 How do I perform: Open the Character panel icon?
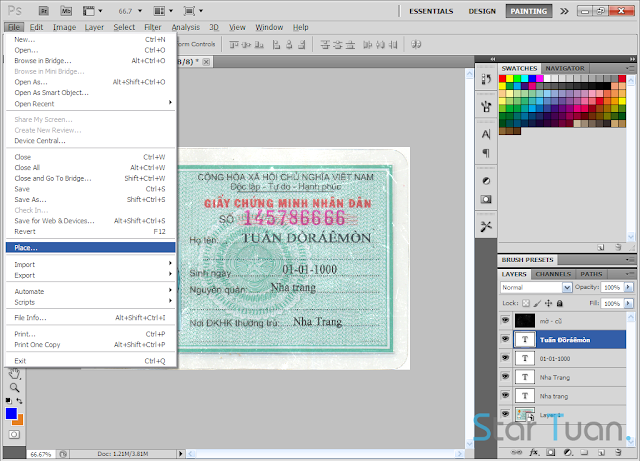[486, 134]
